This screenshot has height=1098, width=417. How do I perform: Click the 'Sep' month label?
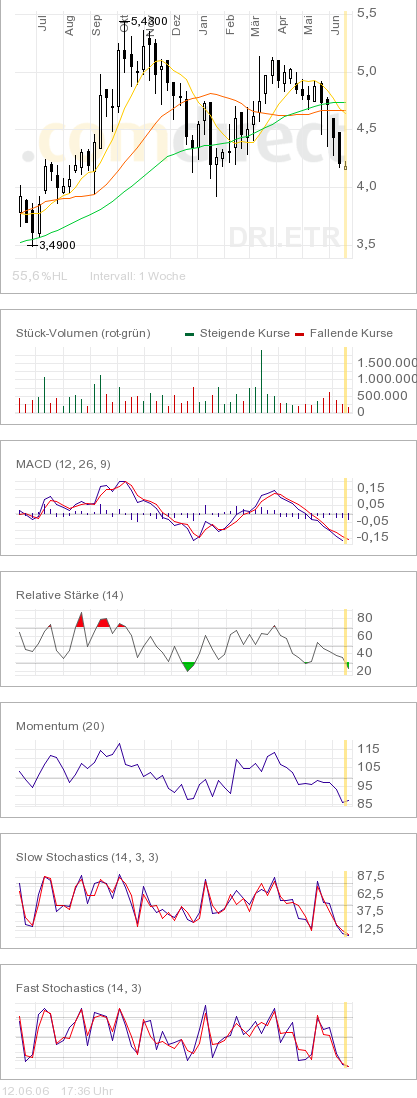97,26
